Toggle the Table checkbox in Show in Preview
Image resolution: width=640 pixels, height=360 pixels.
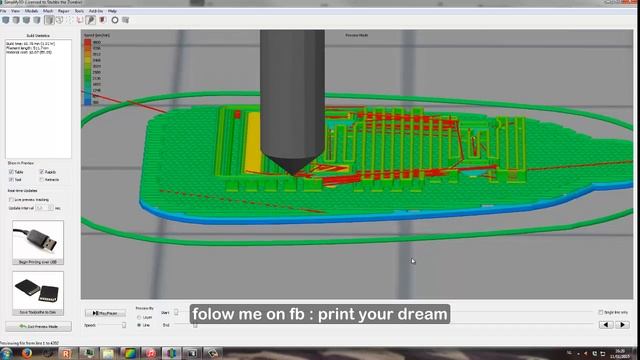11,172
